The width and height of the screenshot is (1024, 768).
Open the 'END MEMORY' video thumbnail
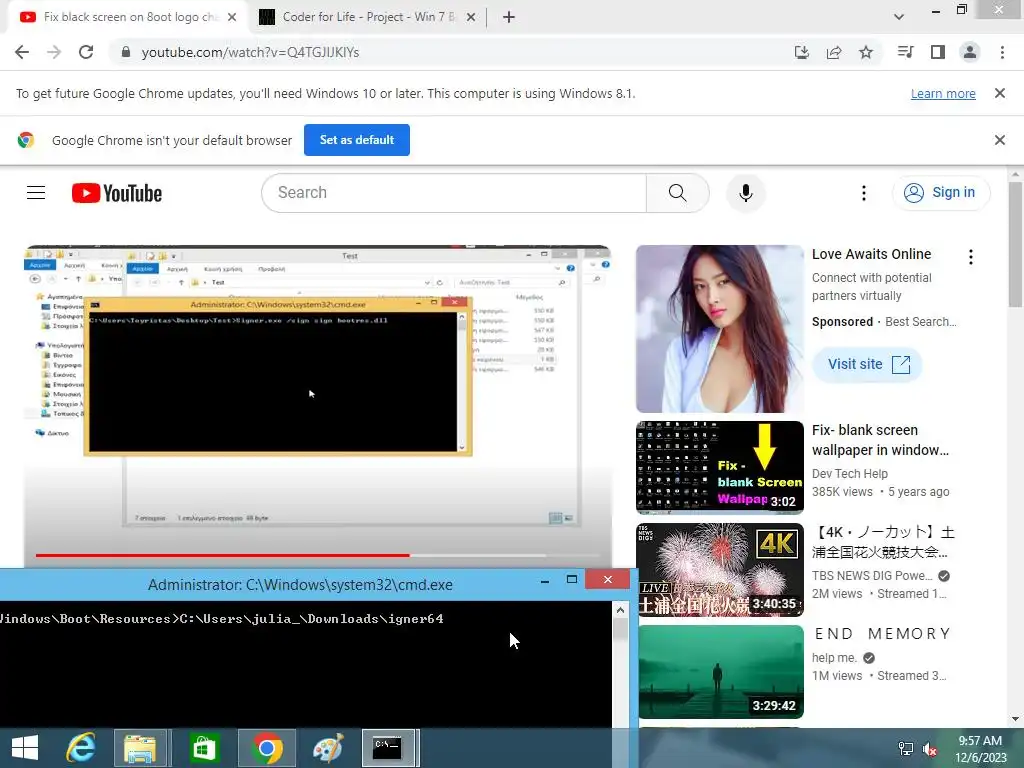pyautogui.click(x=720, y=671)
